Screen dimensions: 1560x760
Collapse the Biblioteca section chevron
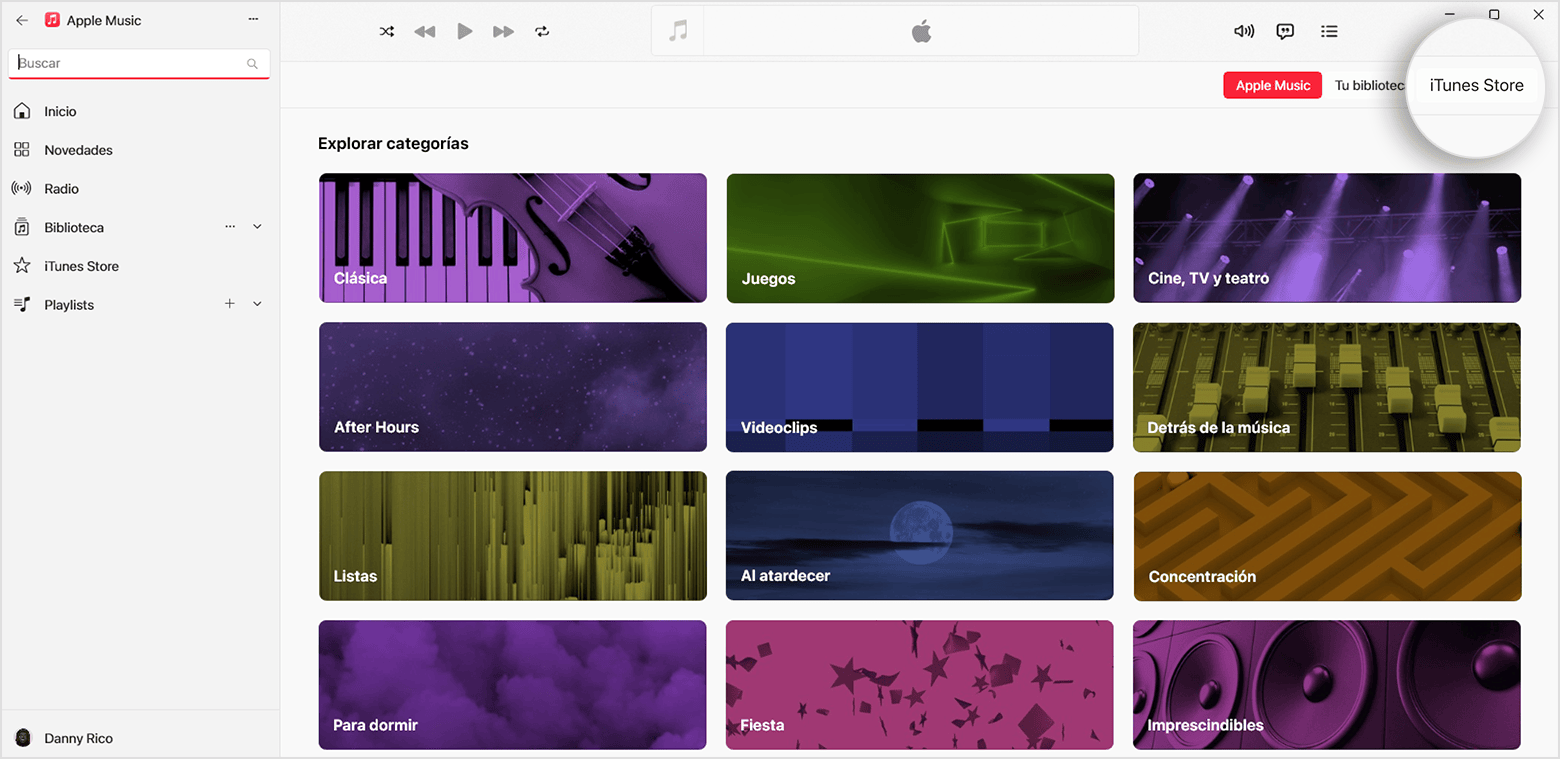click(x=257, y=227)
